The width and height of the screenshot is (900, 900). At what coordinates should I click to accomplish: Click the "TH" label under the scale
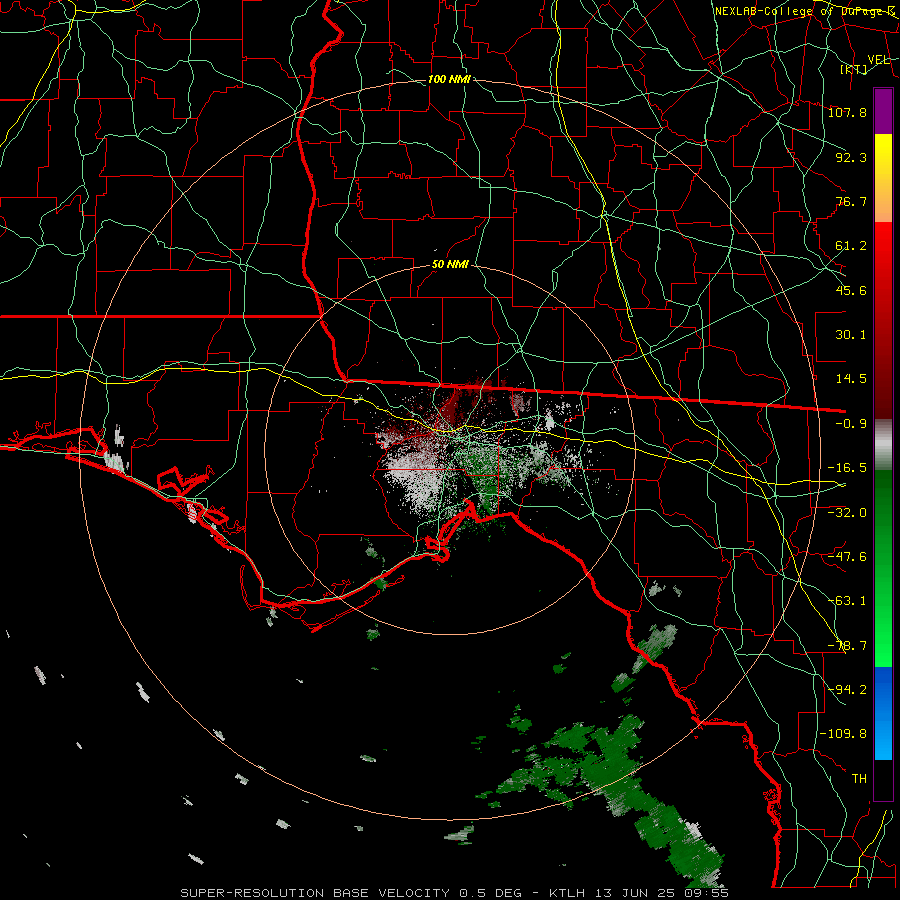[x=859, y=779]
